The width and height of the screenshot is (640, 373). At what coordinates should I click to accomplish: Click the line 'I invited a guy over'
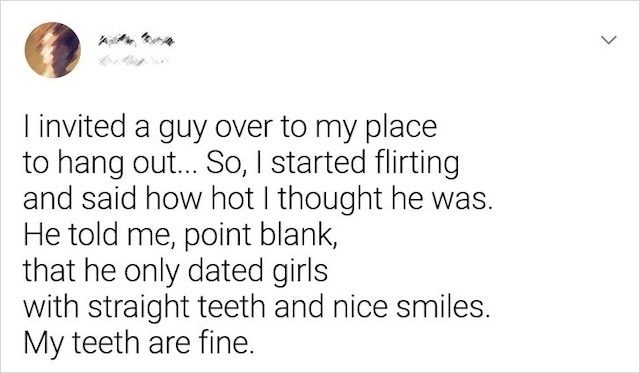pyautogui.click(x=230, y=128)
